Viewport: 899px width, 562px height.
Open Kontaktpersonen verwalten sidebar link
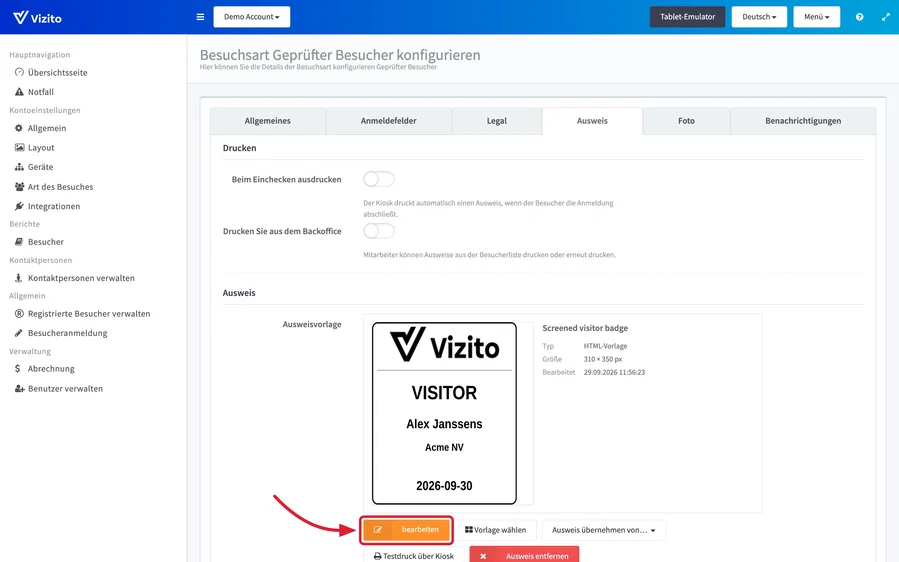[x=81, y=278]
